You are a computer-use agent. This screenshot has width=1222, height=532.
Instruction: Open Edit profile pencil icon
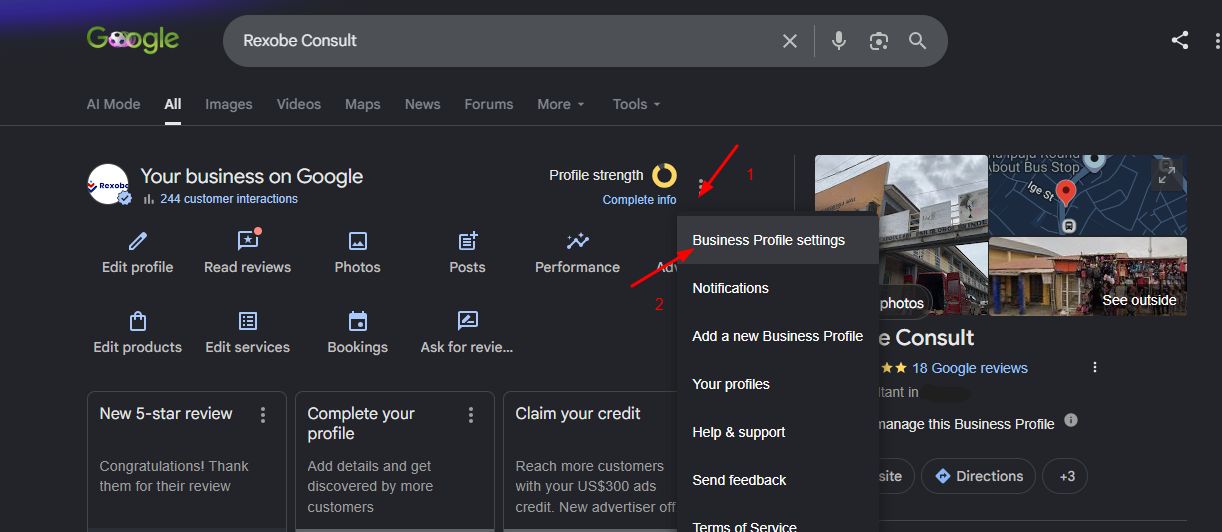pos(138,241)
